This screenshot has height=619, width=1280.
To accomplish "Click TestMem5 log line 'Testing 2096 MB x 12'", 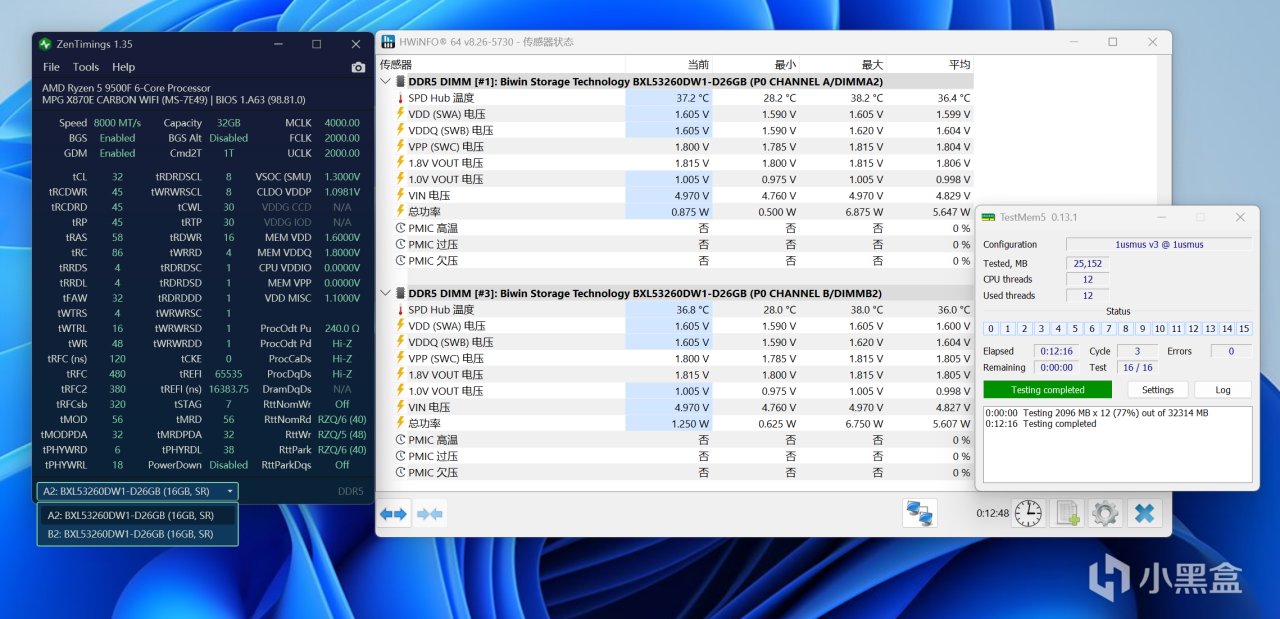I will tap(1097, 412).
